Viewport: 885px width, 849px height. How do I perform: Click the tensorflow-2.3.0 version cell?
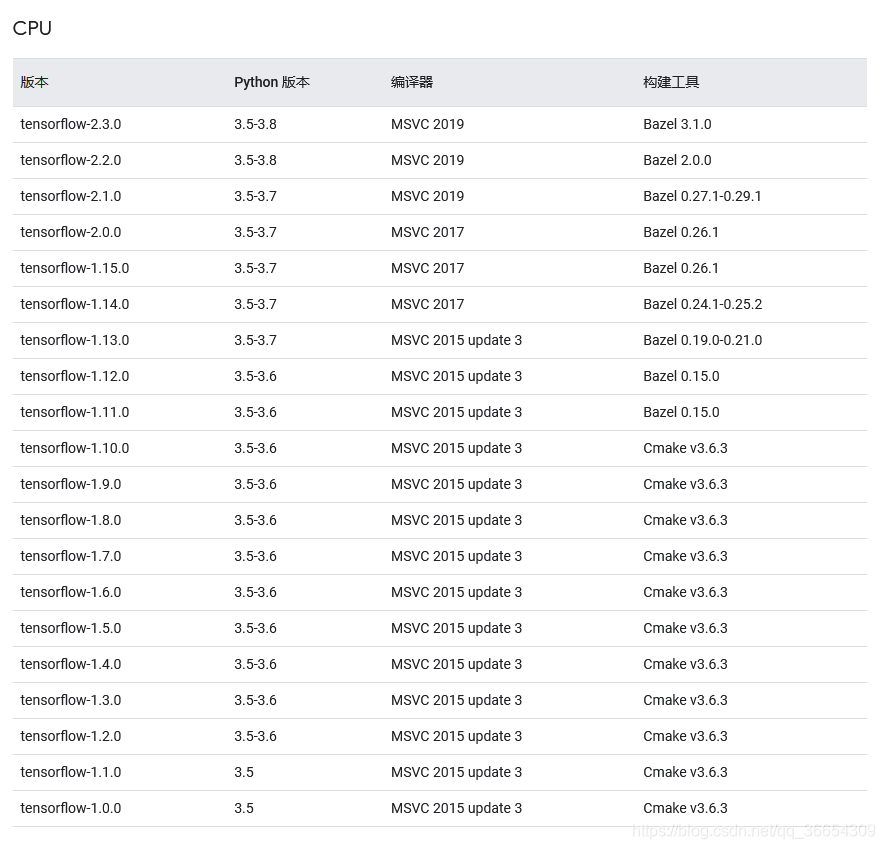pos(71,124)
